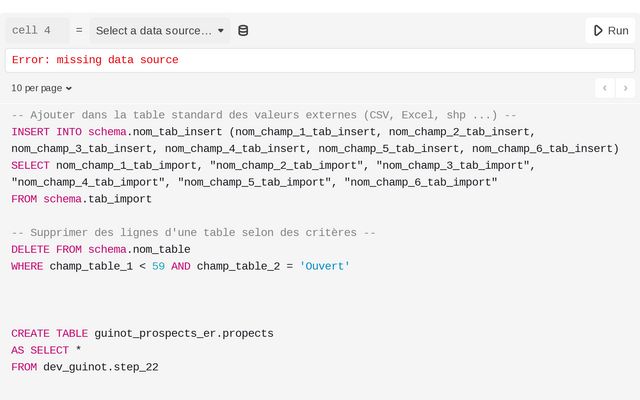
Task: Click the "FROM schema.tab_import" line
Action: pyautogui.click(x=82, y=199)
